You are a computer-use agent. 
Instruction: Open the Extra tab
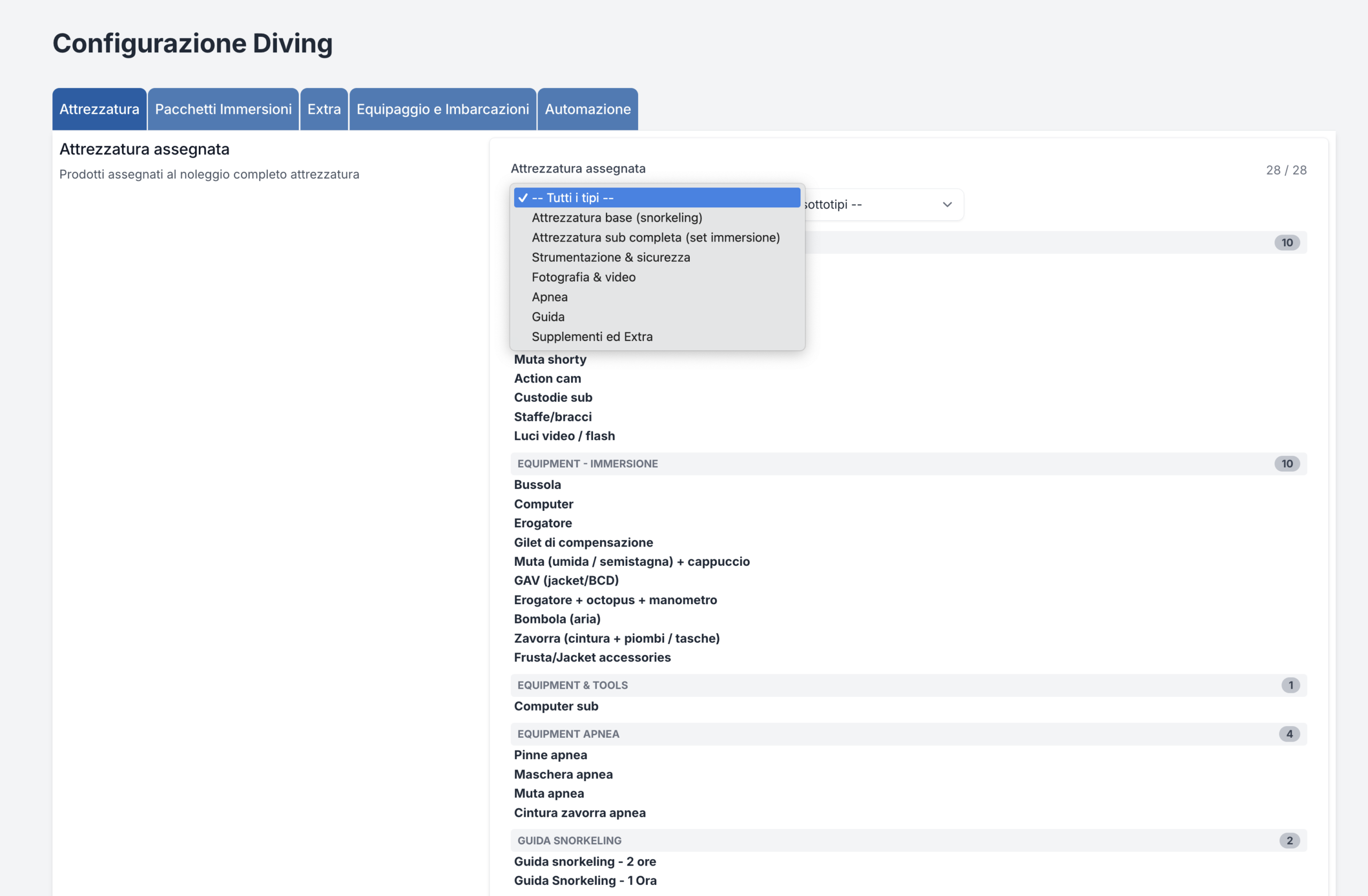[324, 109]
